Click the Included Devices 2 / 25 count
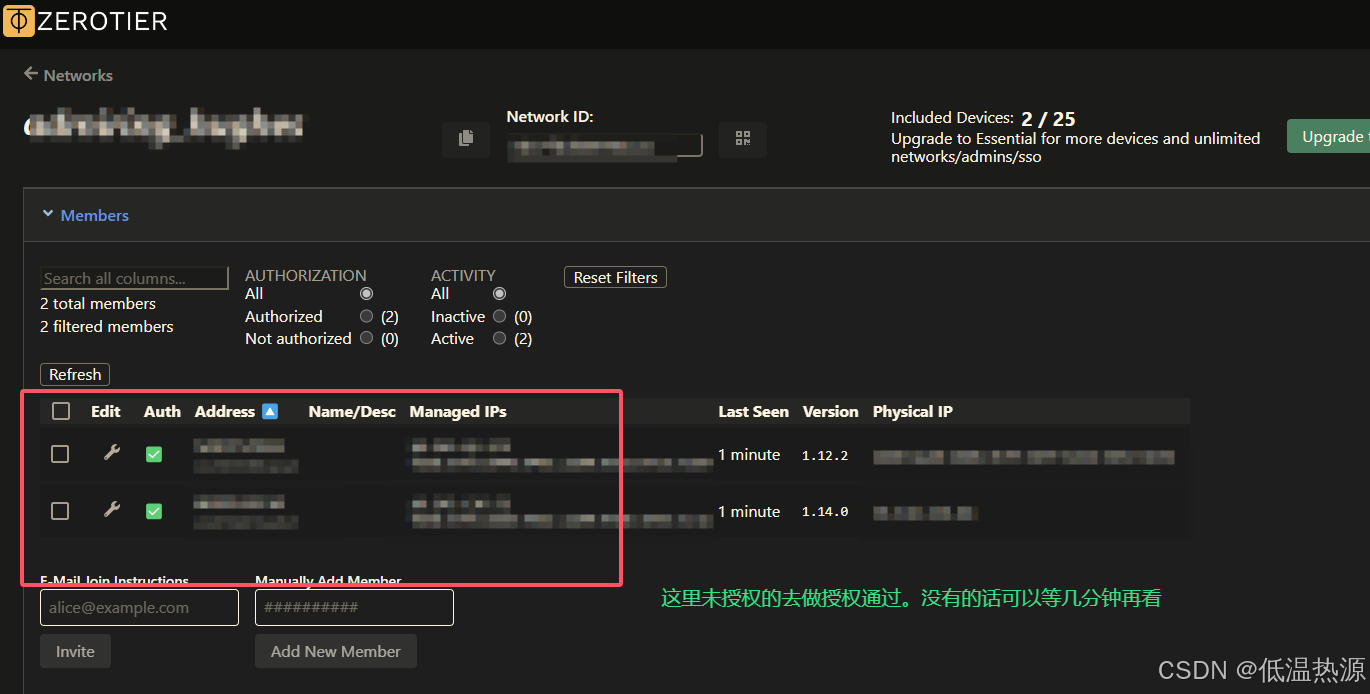Viewport: 1370px width, 694px height. pyautogui.click(x=1048, y=119)
